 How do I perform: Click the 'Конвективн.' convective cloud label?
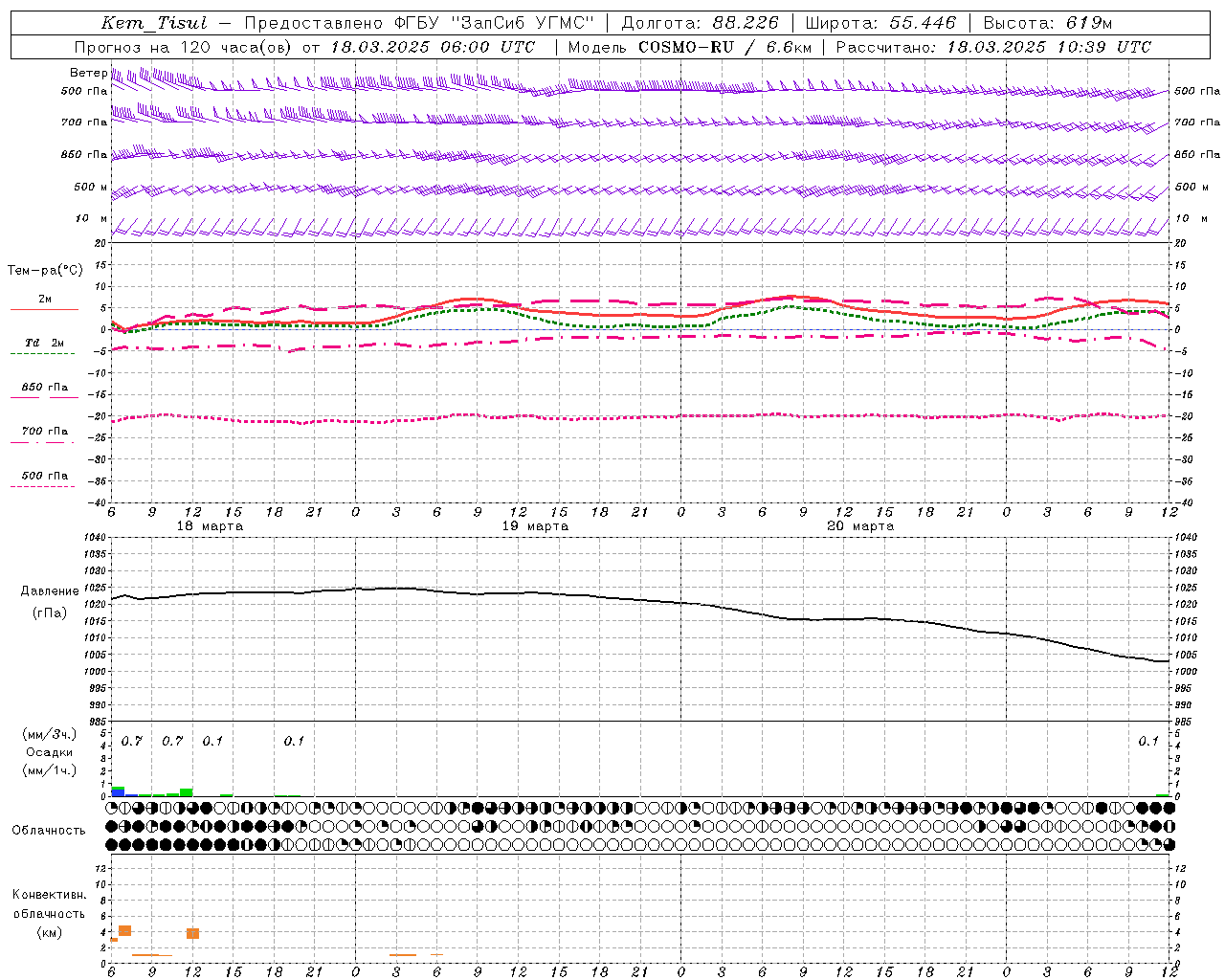click(x=49, y=895)
